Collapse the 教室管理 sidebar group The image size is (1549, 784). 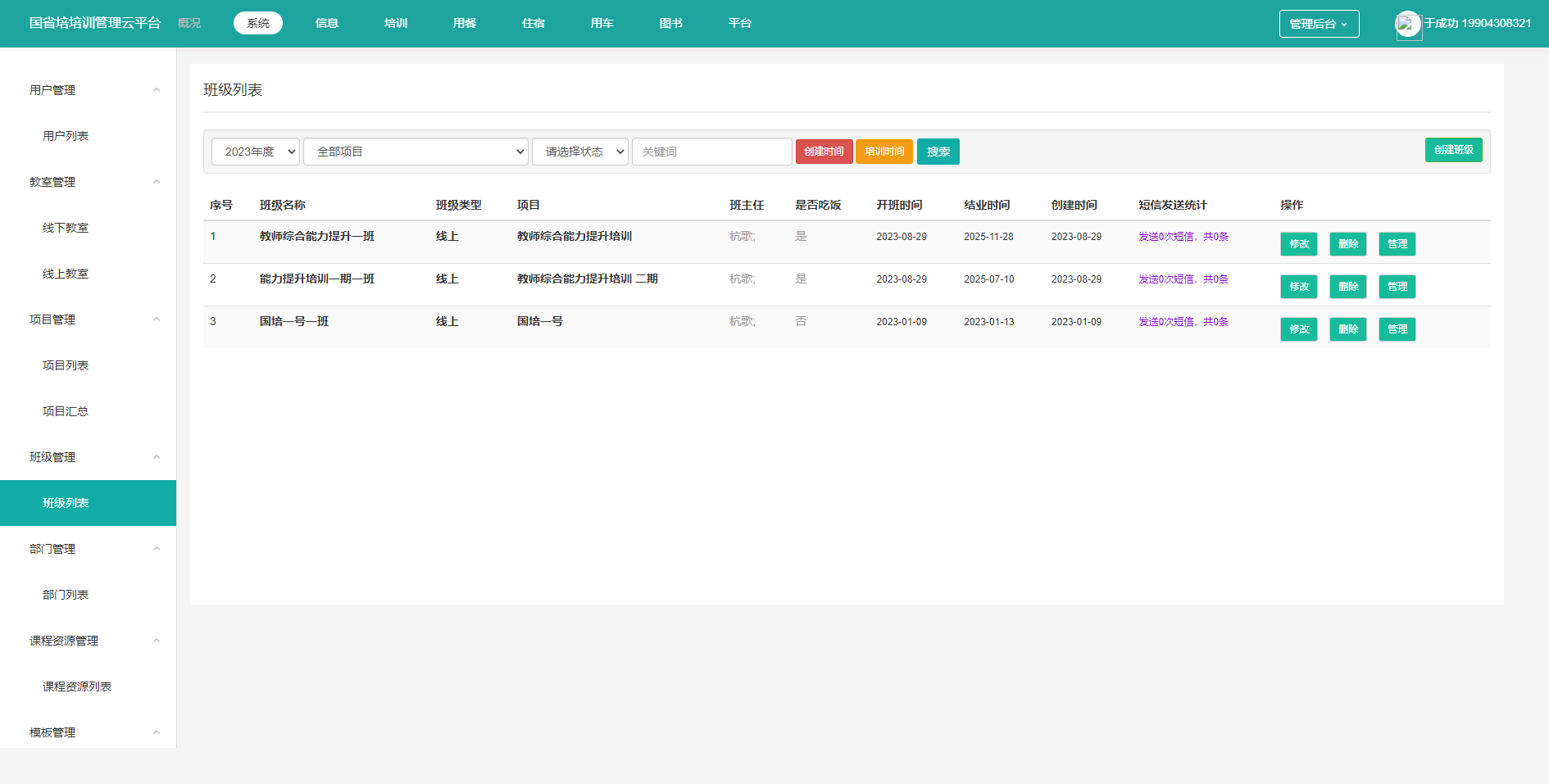coord(157,182)
